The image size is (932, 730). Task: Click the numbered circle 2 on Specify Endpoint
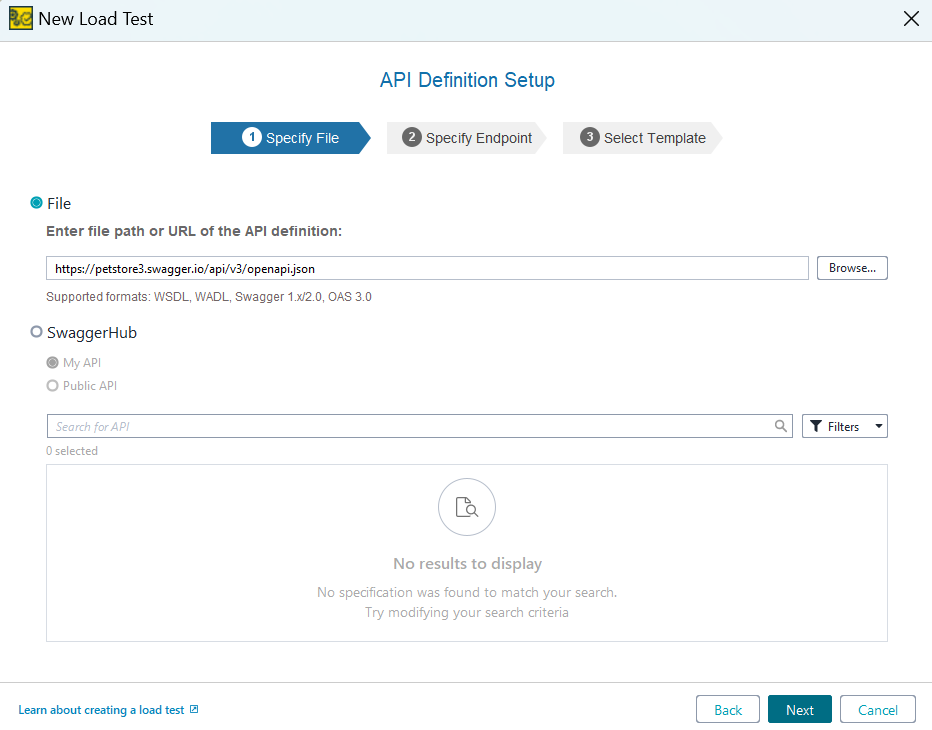[x=412, y=137]
